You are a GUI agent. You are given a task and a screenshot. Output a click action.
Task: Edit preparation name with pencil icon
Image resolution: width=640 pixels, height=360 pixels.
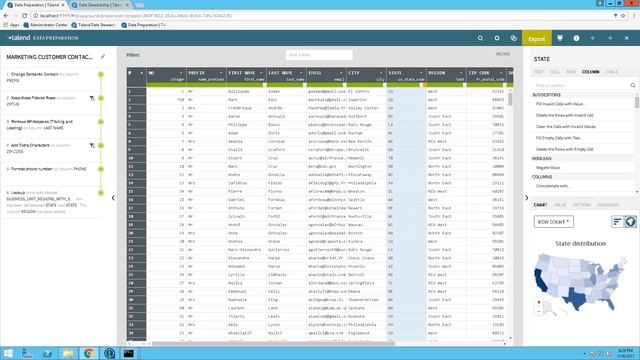[103, 57]
